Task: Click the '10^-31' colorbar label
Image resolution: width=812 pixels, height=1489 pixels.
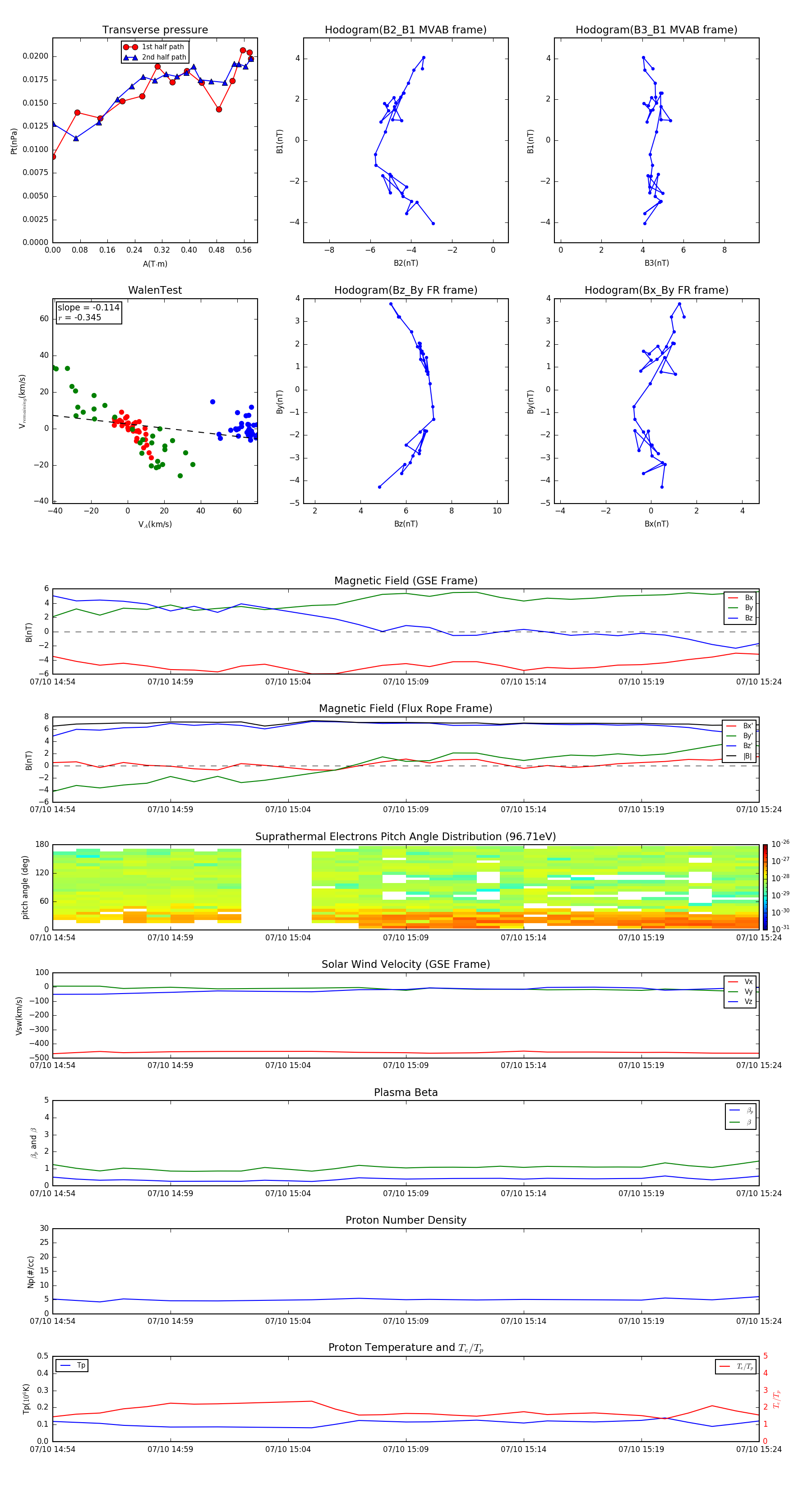Action: click(780, 929)
